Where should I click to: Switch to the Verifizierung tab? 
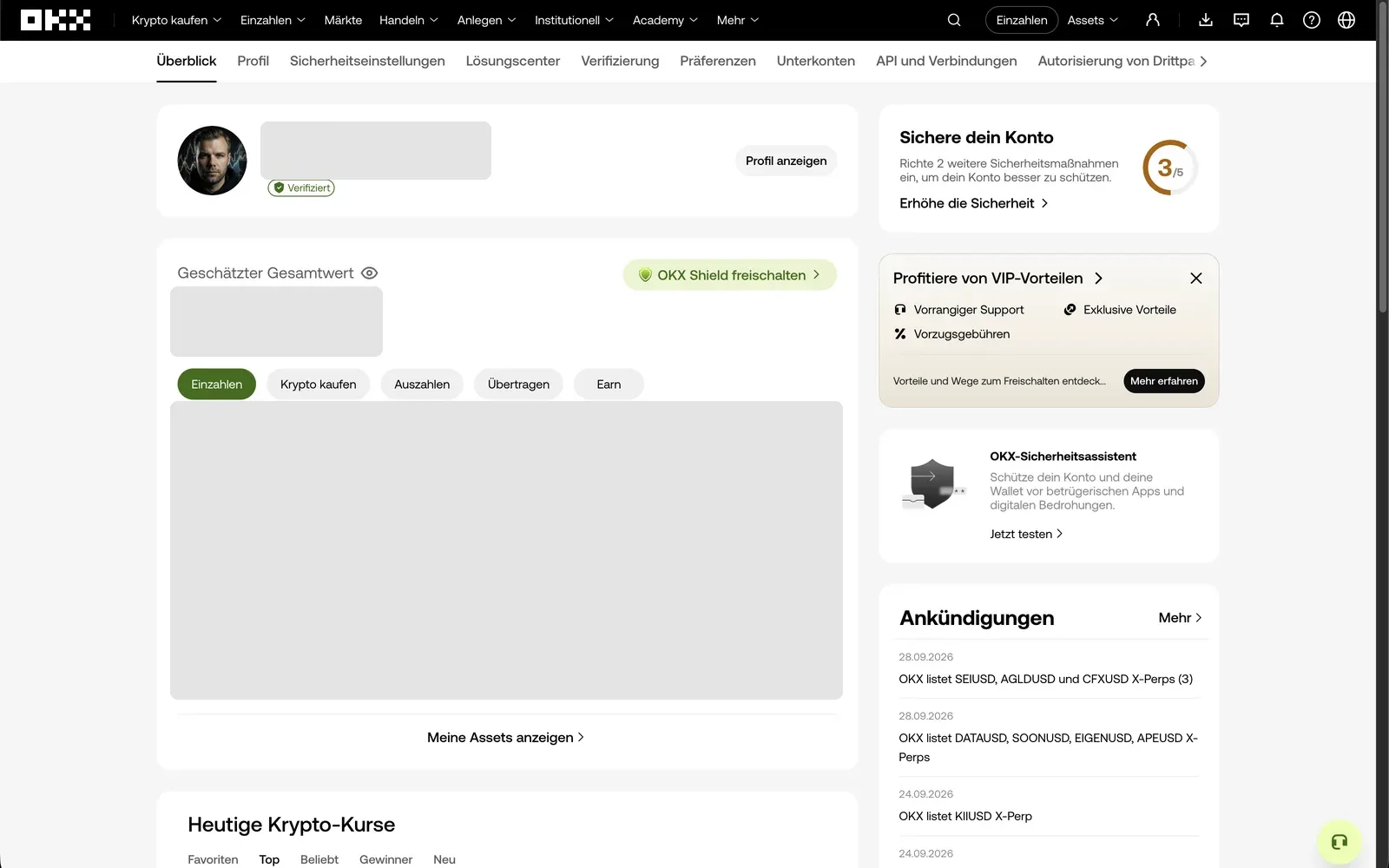coord(620,61)
